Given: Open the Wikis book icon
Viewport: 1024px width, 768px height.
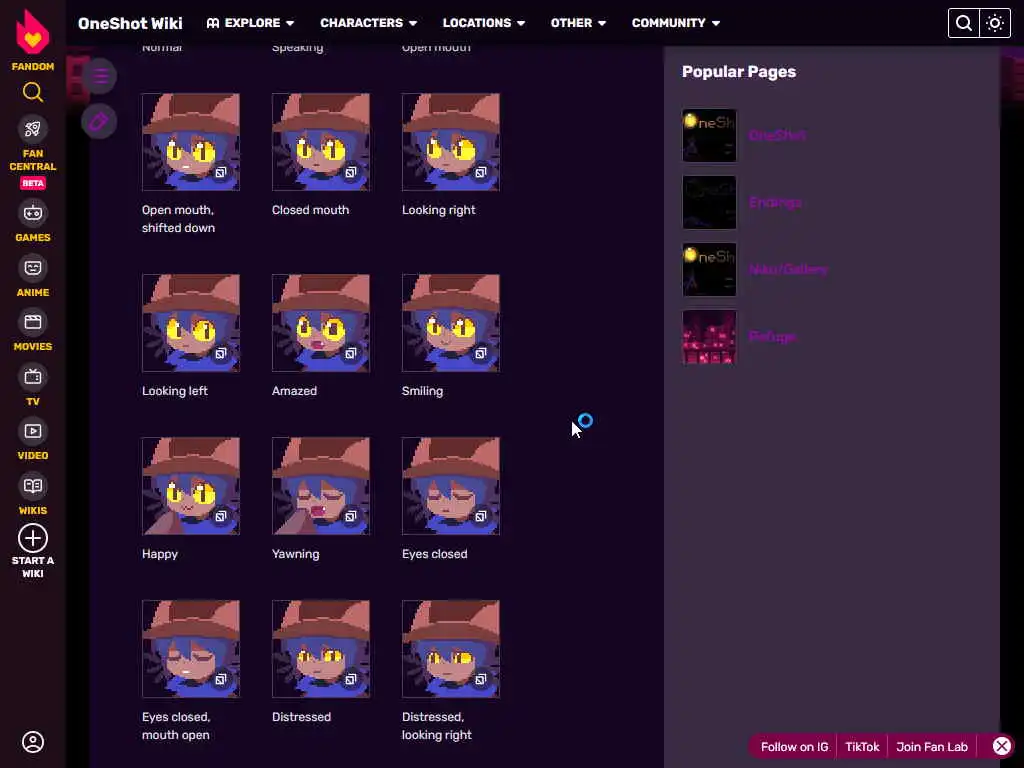Looking at the screenshot, I should (x=33, y=486).
